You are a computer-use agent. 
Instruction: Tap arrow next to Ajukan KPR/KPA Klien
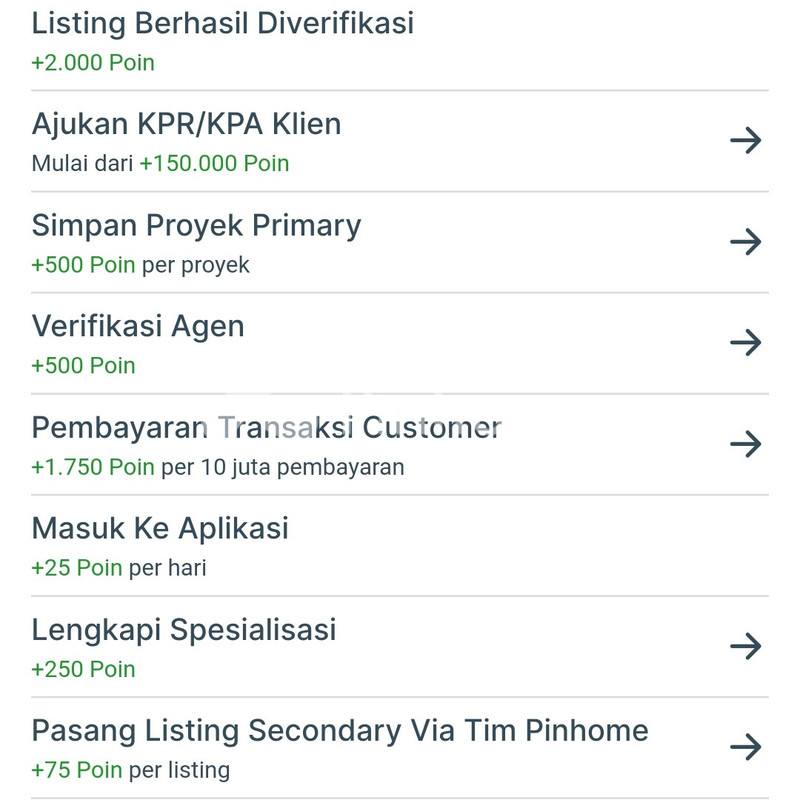tap(746, 141)
